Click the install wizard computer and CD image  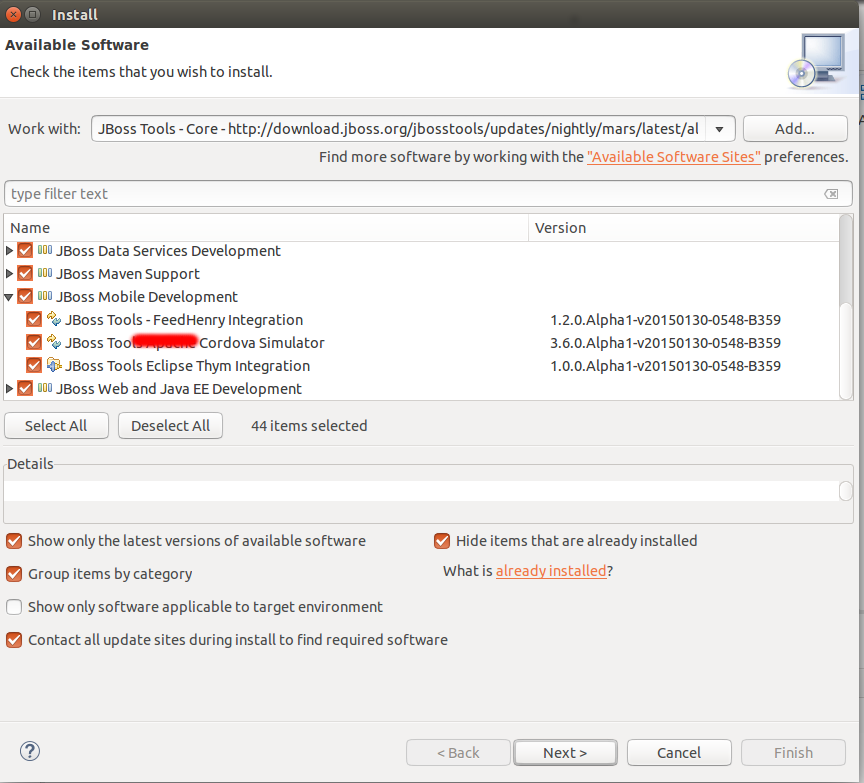tap(817, 61)
